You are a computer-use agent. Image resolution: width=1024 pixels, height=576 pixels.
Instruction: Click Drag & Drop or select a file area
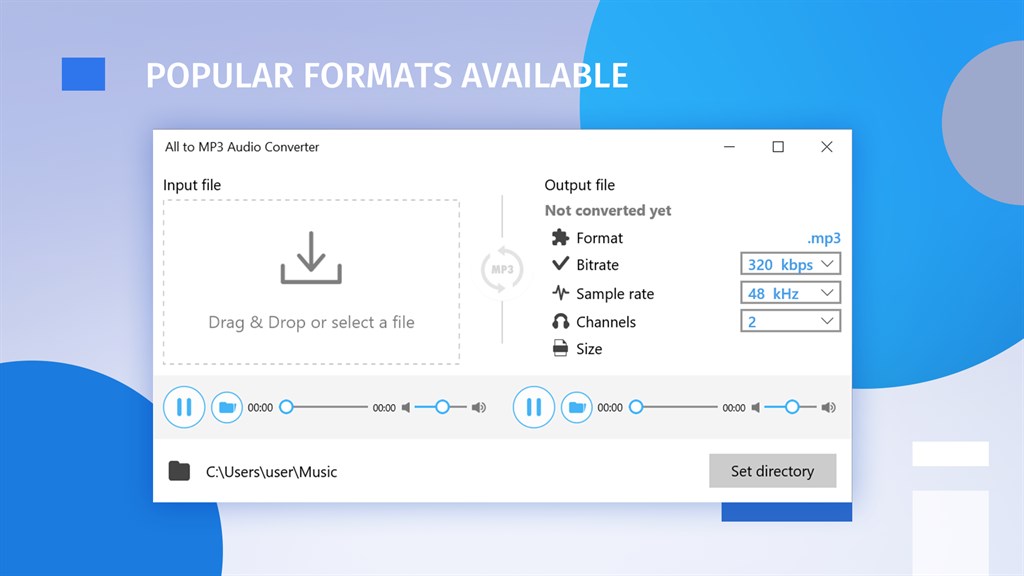click(312, 282)
